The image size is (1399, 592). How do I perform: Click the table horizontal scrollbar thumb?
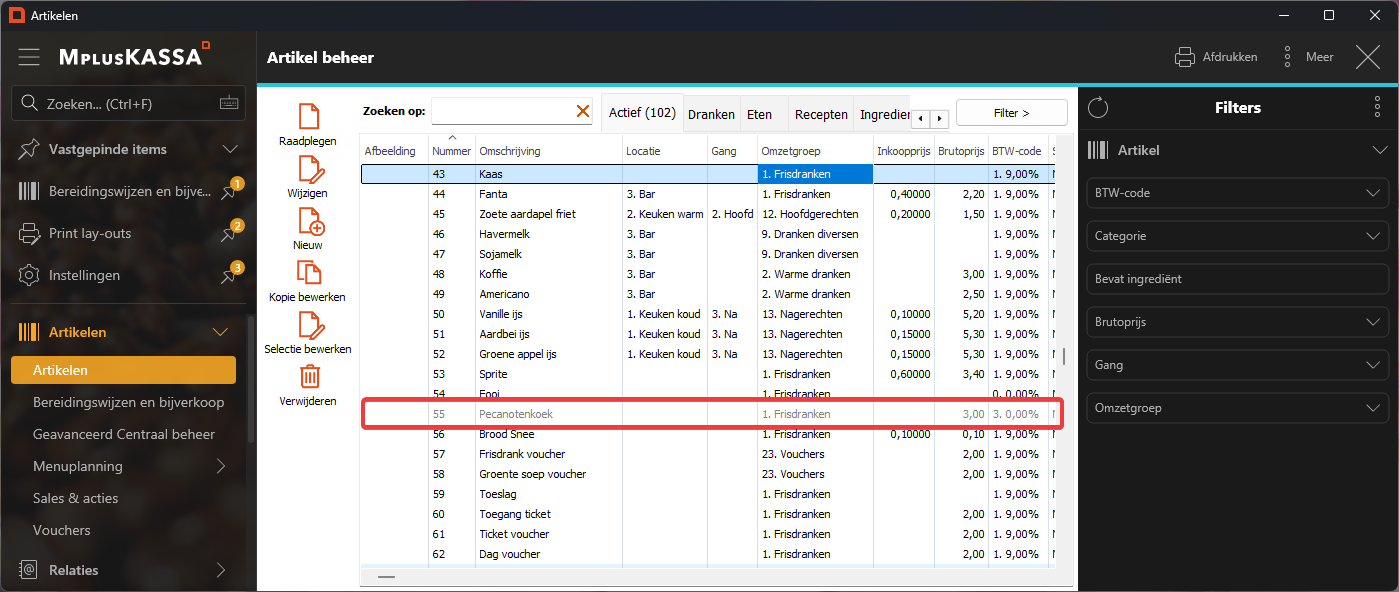pyautogui.click(x=386, y=577)
